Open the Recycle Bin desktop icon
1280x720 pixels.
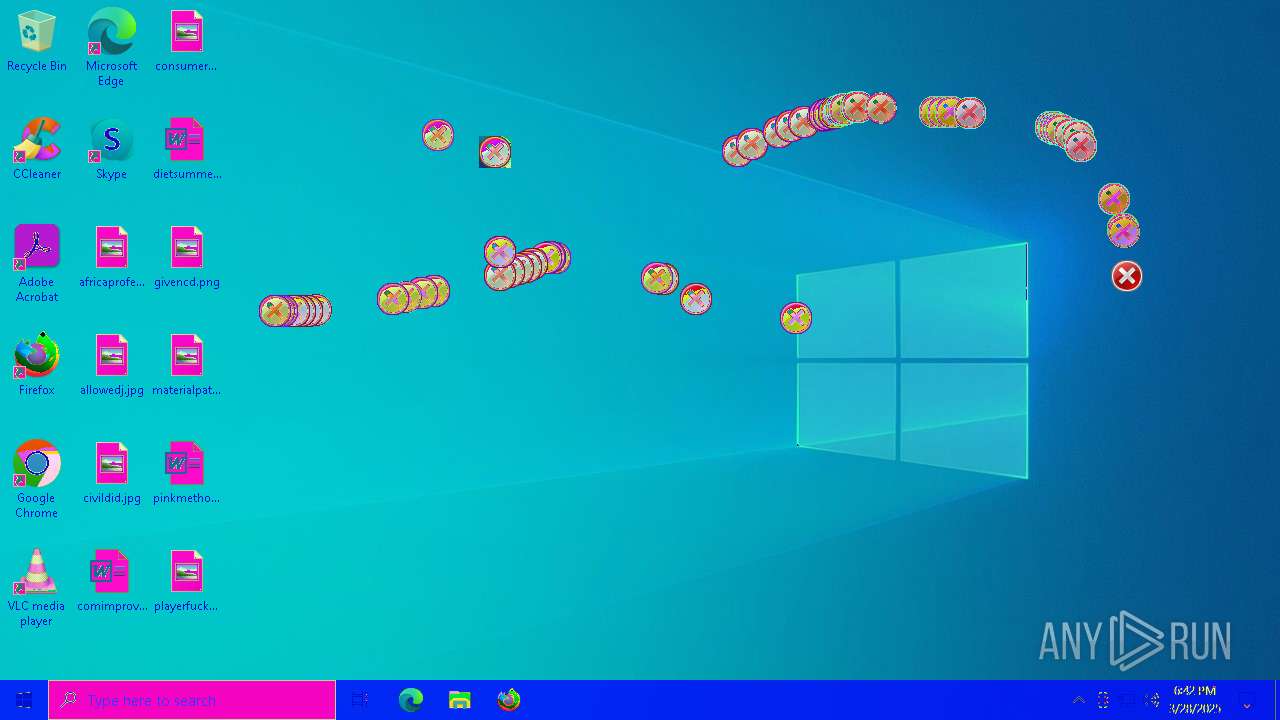tap(36, 42)
